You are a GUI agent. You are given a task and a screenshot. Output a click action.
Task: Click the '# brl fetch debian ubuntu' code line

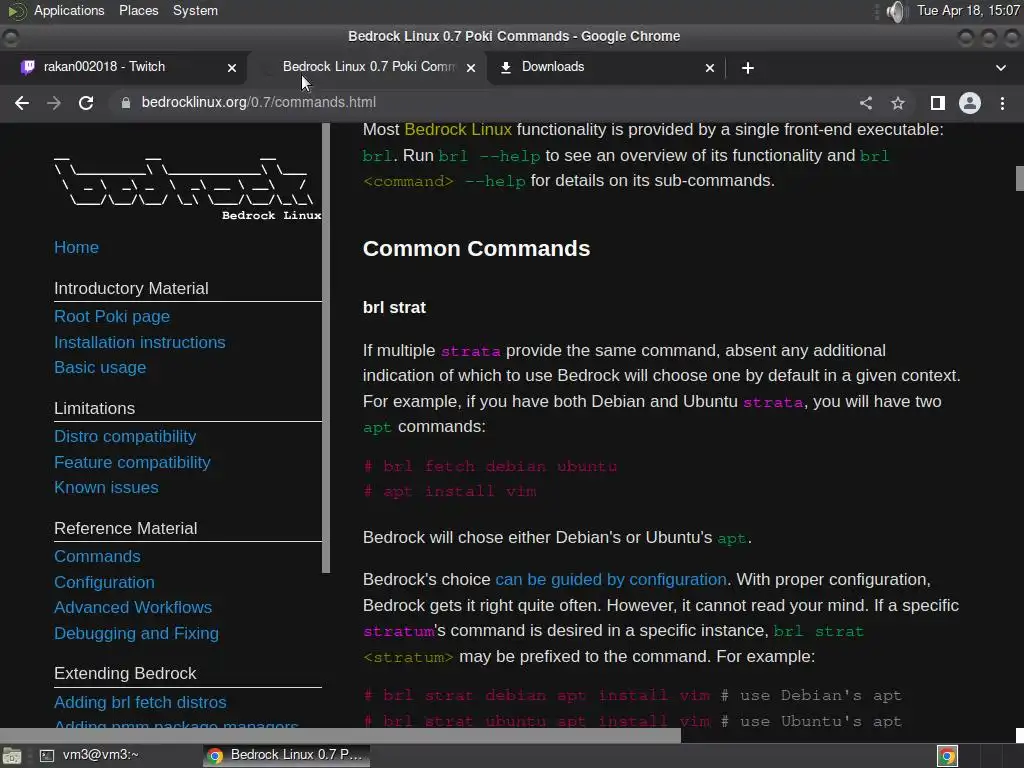point(490,466)
